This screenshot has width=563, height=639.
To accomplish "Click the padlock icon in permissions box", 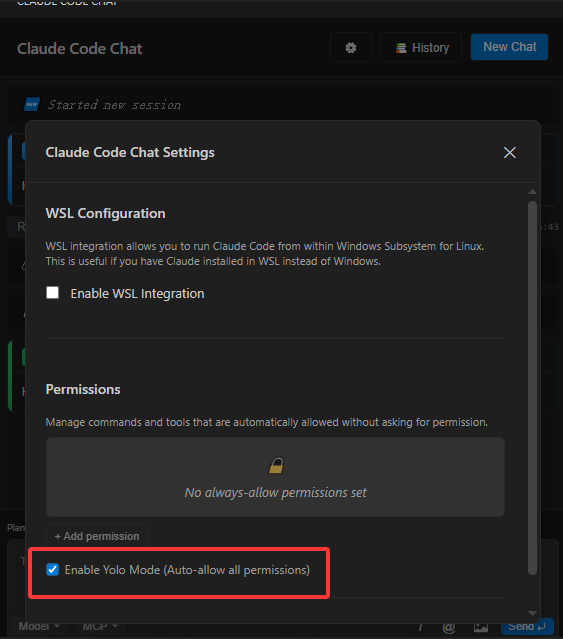I will [276, 465].
